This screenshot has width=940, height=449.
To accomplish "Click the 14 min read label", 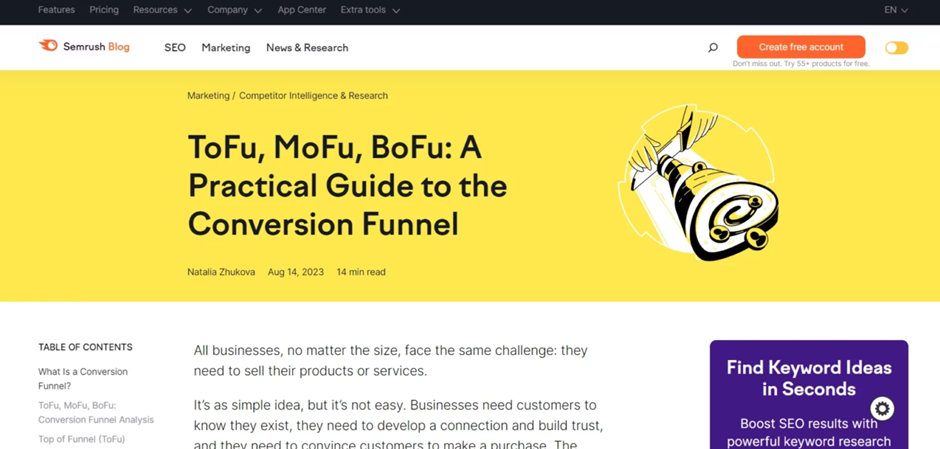I will pos(361,272).
